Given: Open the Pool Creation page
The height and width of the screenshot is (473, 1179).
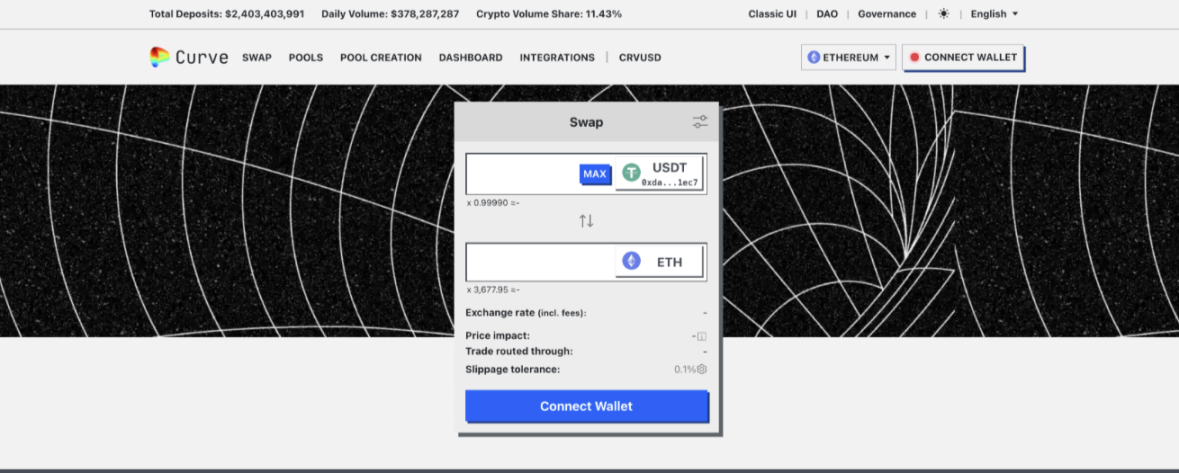Looking at the screenshot, I should click(x=381, y=58).
